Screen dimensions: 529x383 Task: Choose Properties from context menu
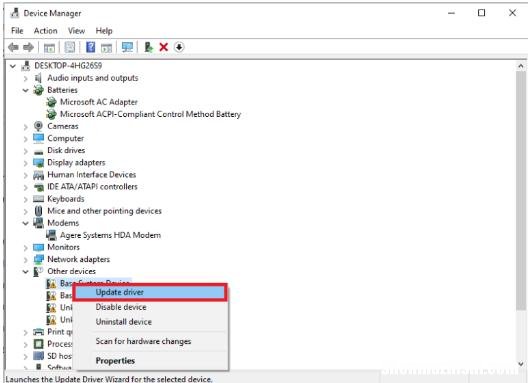click(x=150, y=361)
